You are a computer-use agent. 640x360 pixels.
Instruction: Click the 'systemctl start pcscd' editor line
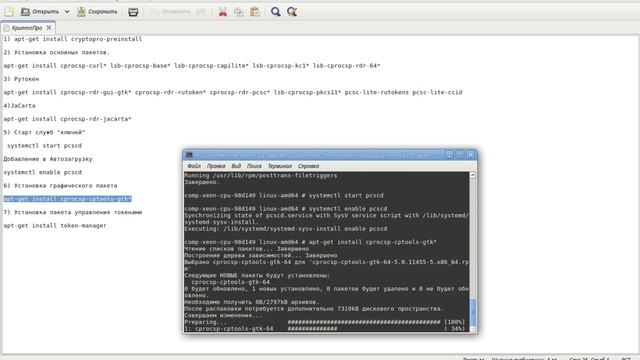point(44,146)
